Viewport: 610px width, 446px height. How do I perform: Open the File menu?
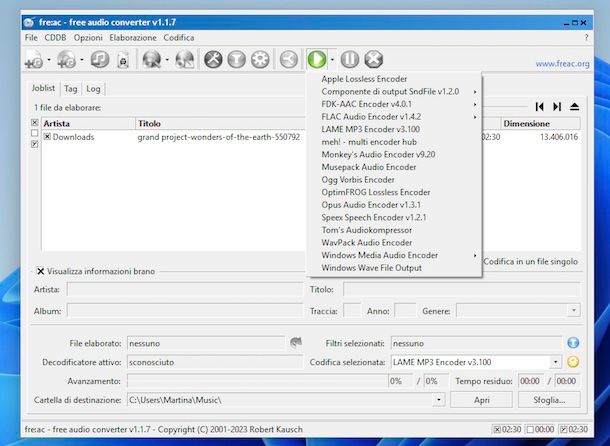tap(31, 38)
